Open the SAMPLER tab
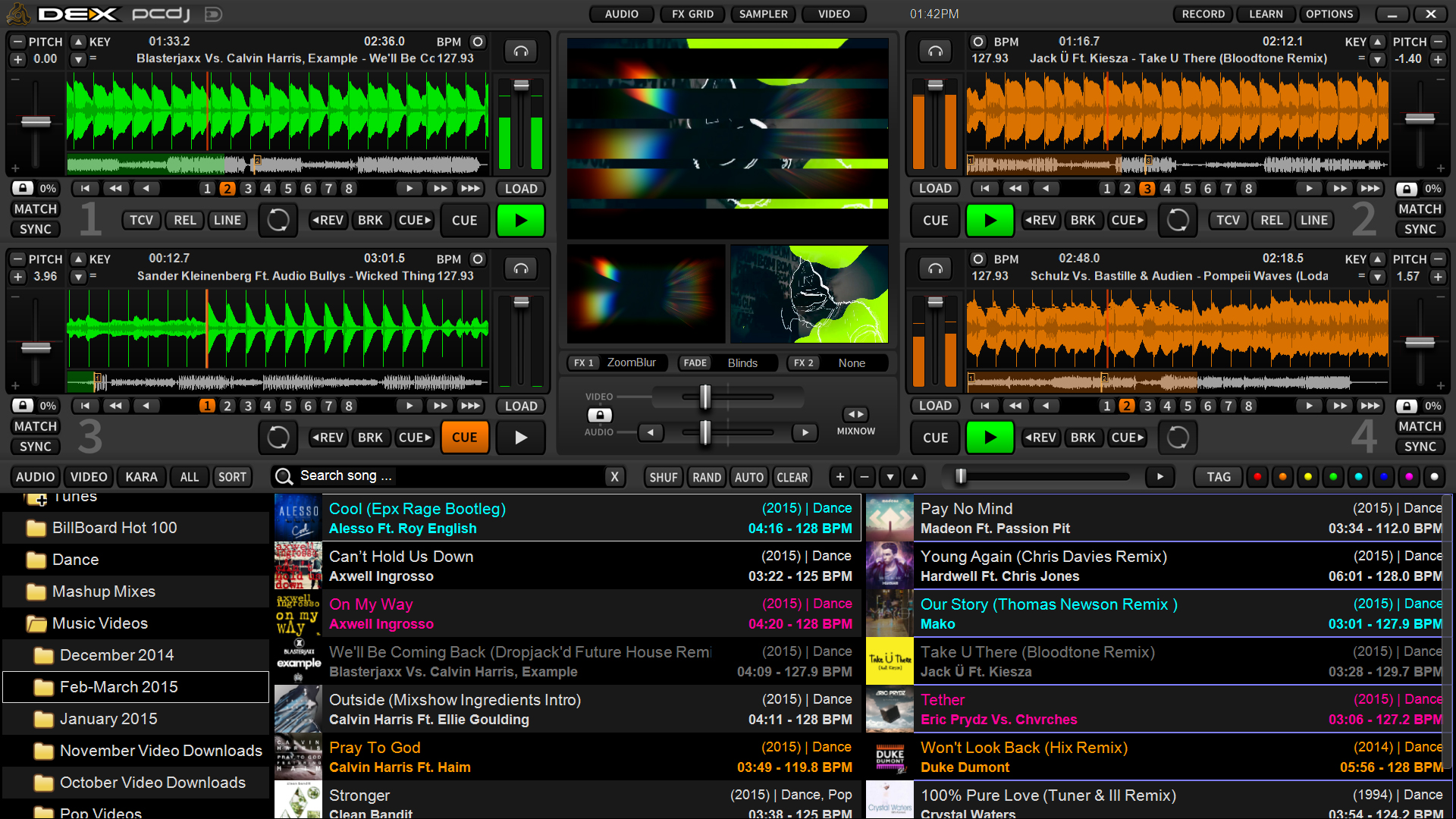 (763, 14)
